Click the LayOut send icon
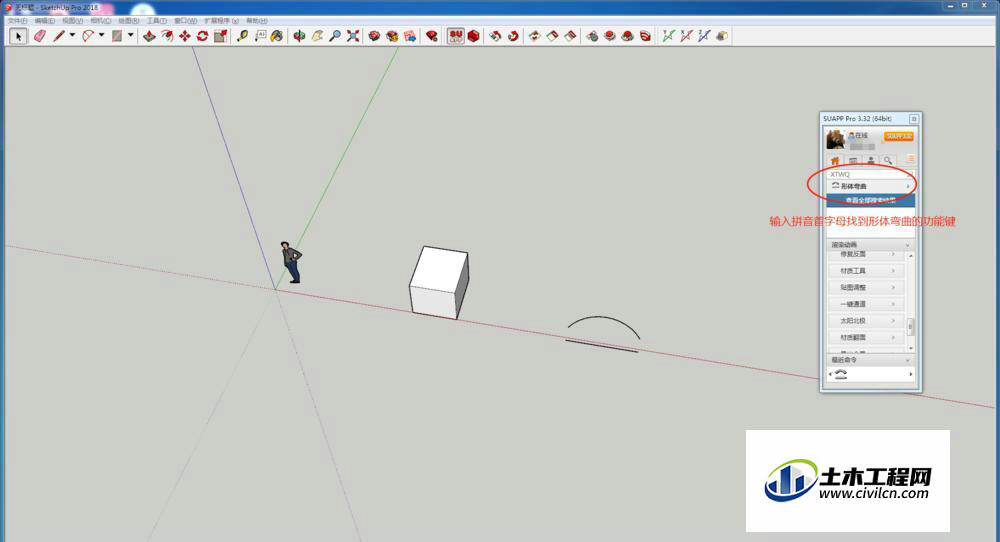 point(410,36)
